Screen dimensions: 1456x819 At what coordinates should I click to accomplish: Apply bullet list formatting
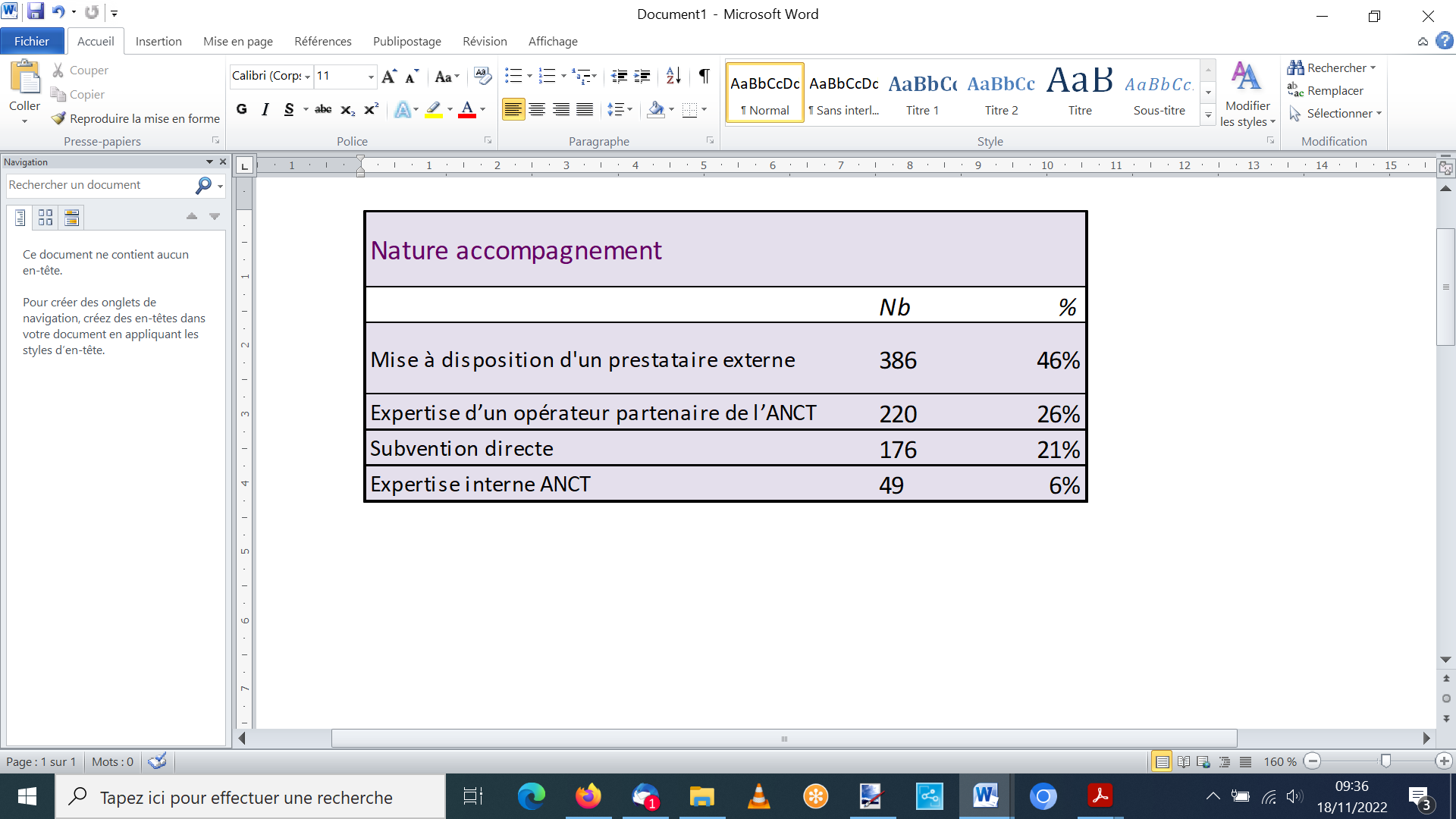pos(513,76)
